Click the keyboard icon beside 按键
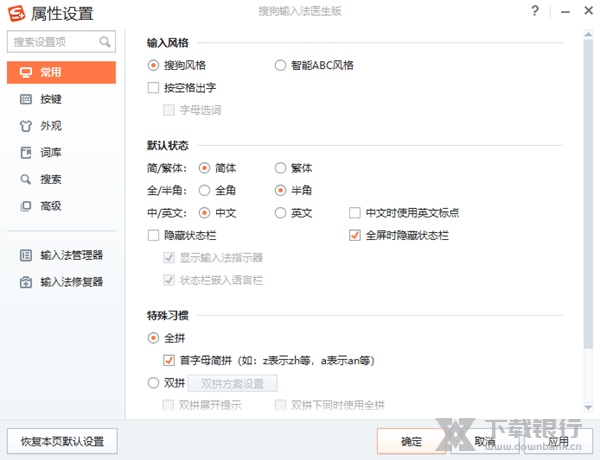The image size is (600, 460). coord(26,100)
